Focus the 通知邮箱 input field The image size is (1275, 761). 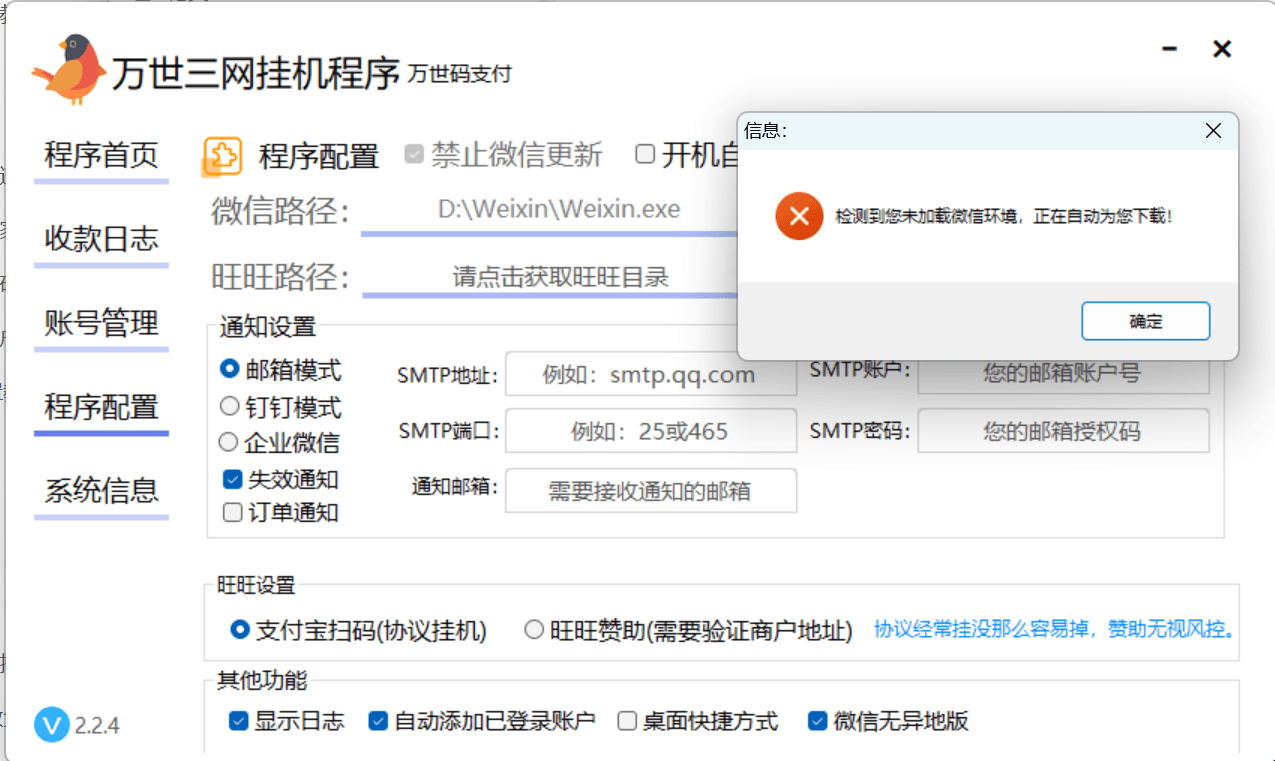tap(651, 491)
